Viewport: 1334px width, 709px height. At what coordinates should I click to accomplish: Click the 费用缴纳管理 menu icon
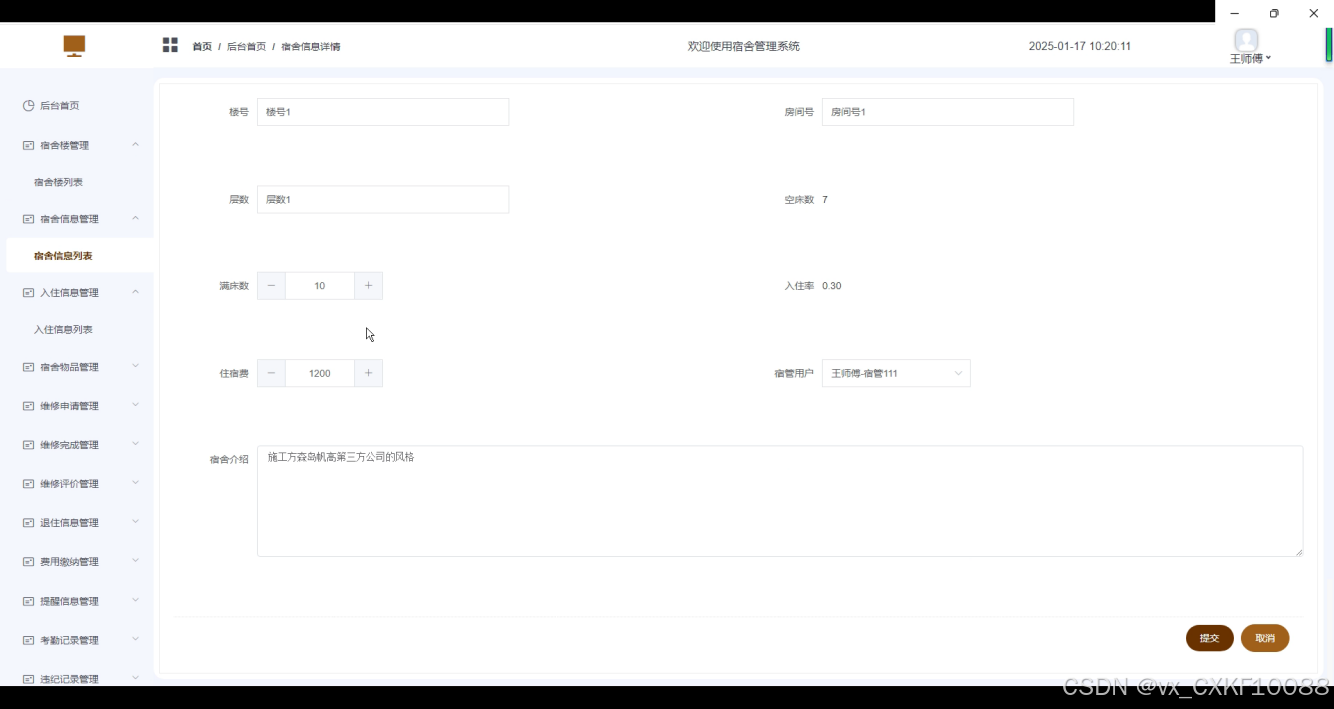29,562
